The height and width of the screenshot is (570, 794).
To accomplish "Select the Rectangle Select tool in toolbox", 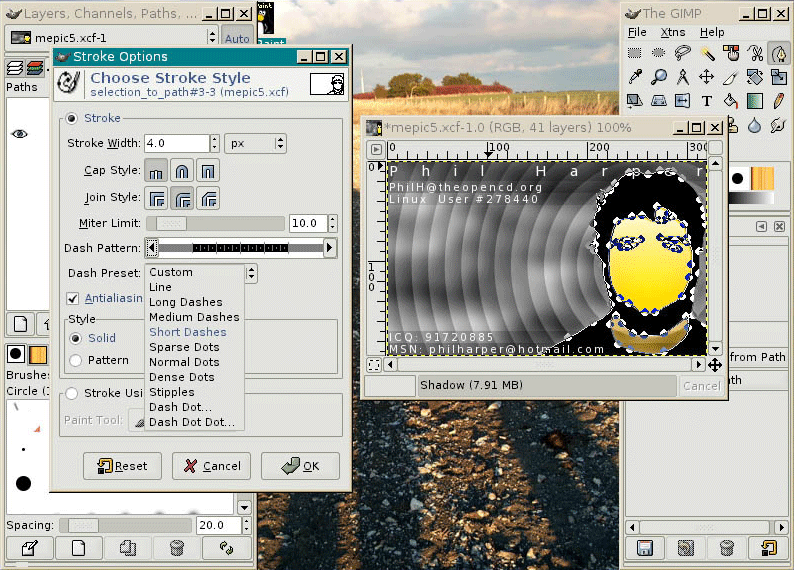I will (635, 54).
